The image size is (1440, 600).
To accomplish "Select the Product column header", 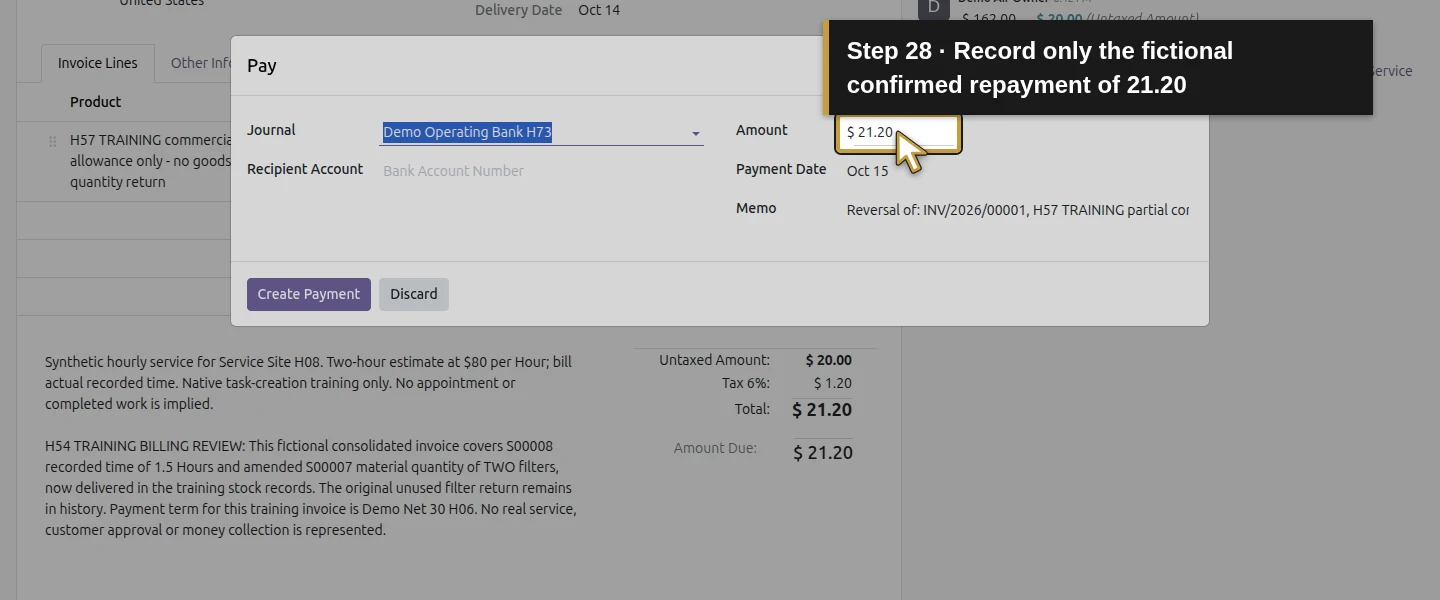I will pos(96,102).
